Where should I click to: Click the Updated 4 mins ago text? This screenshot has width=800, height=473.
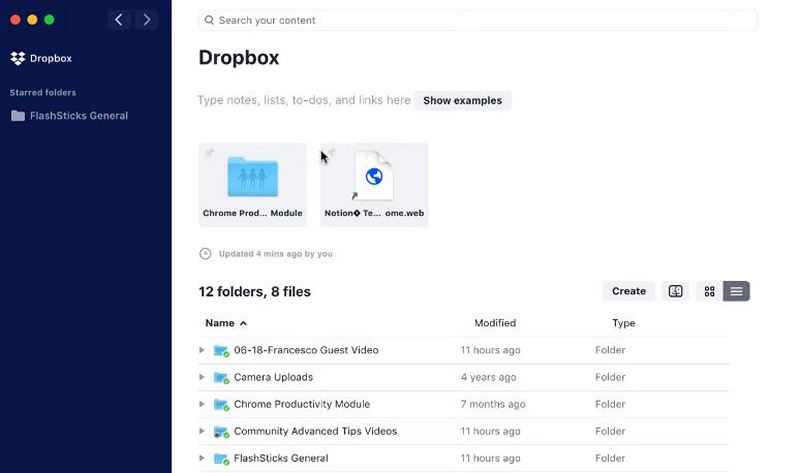click(x=276, y=254)
